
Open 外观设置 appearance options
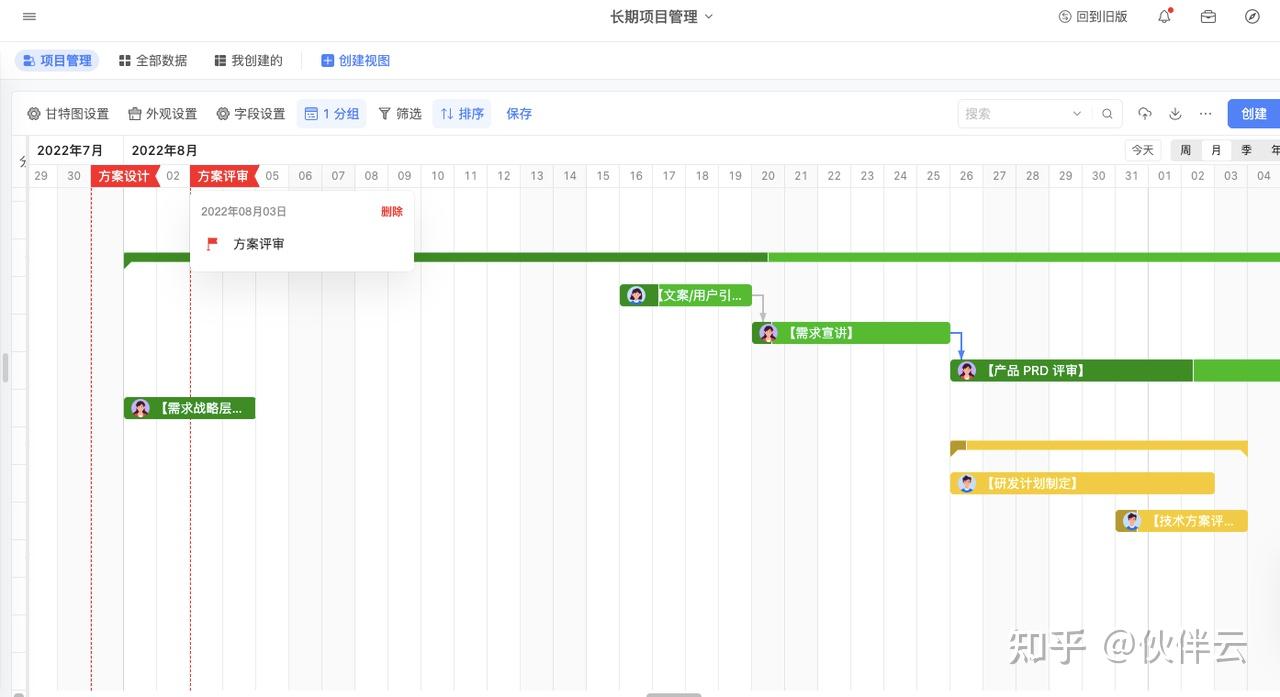(x=163, y=114)
